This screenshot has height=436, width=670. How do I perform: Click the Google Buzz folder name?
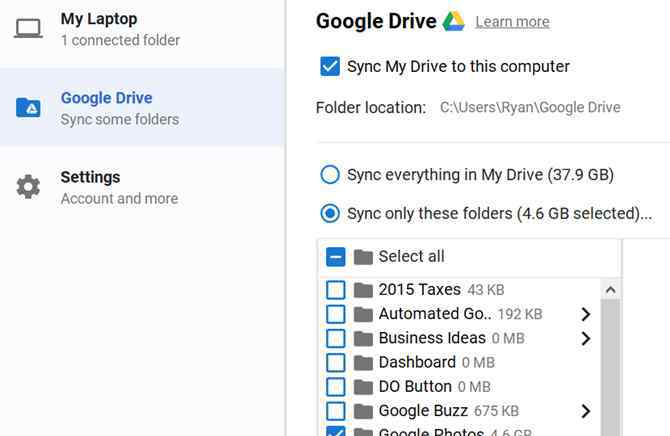[x=423, y=411]
